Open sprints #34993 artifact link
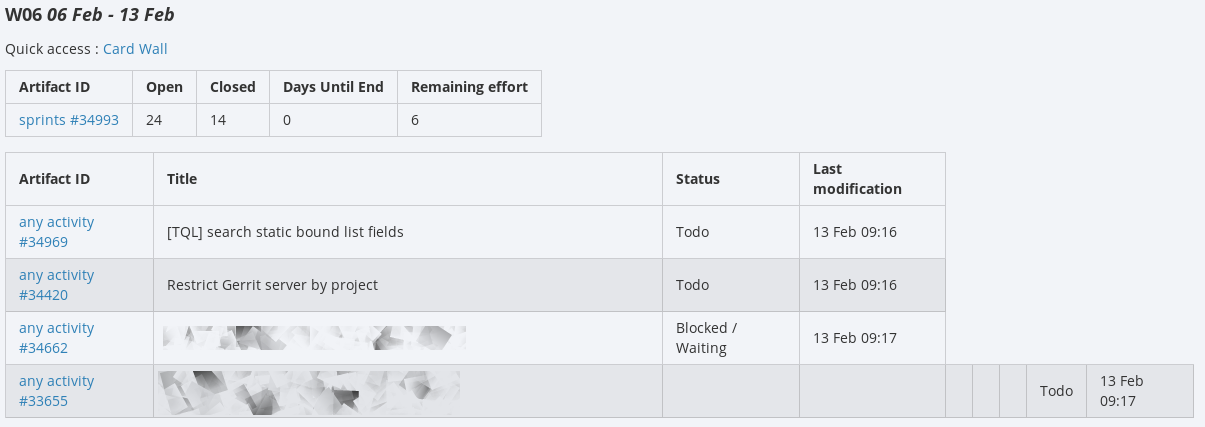This screenshot has width=1205, height=427. [x=69, y=120]
